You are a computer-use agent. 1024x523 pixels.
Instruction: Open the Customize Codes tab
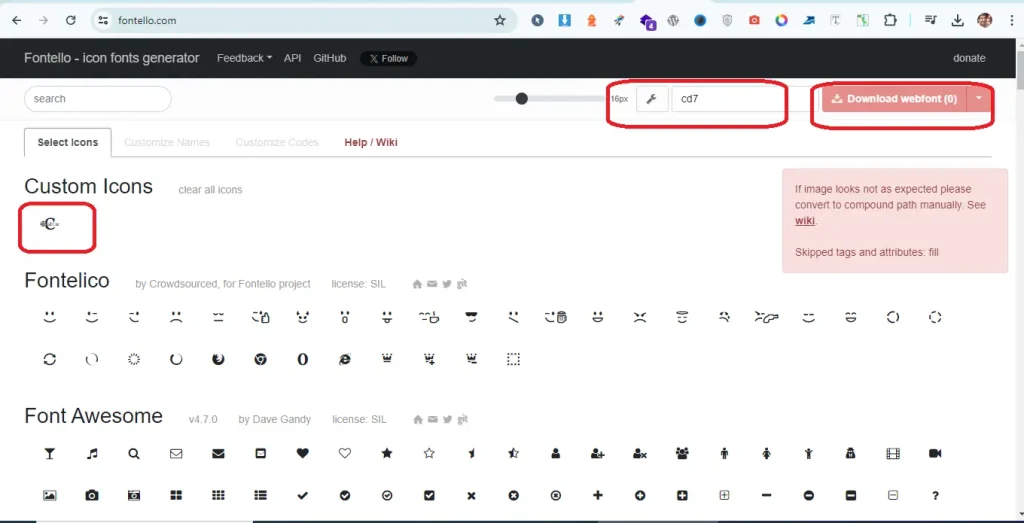pyautogui.click(x=277, y=142)
